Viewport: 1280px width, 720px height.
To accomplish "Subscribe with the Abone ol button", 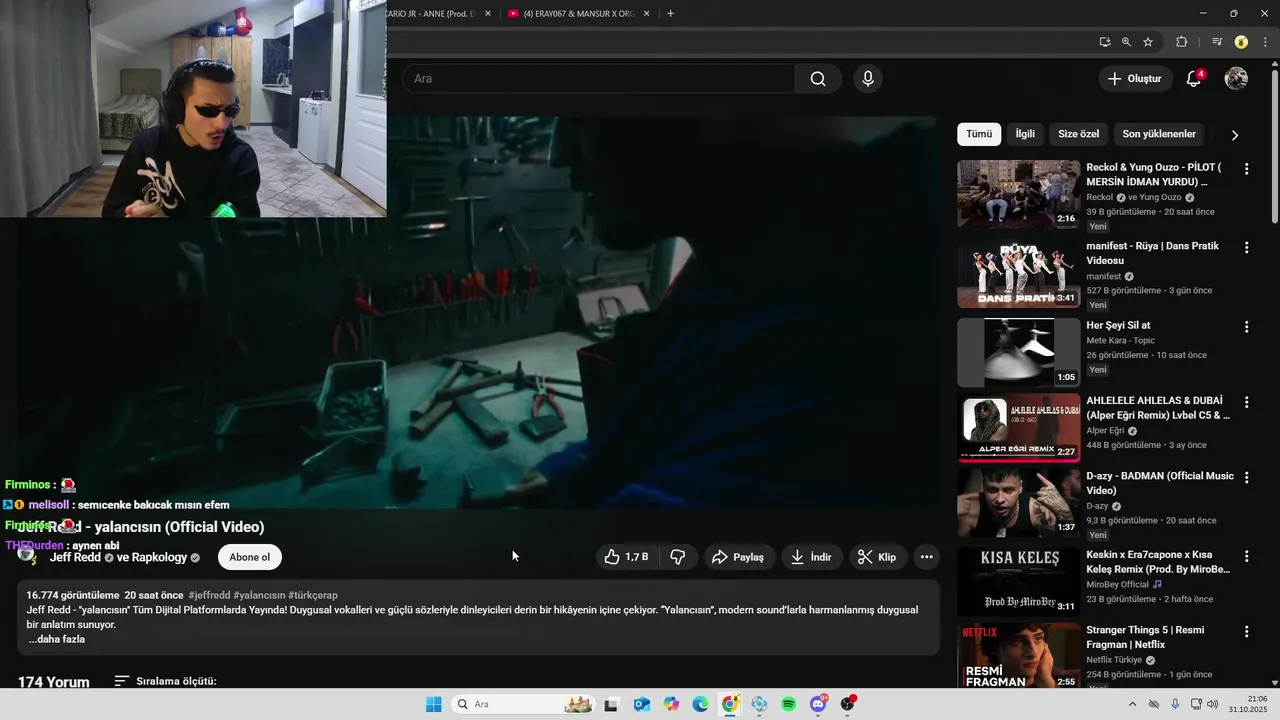I will point(250,557).
